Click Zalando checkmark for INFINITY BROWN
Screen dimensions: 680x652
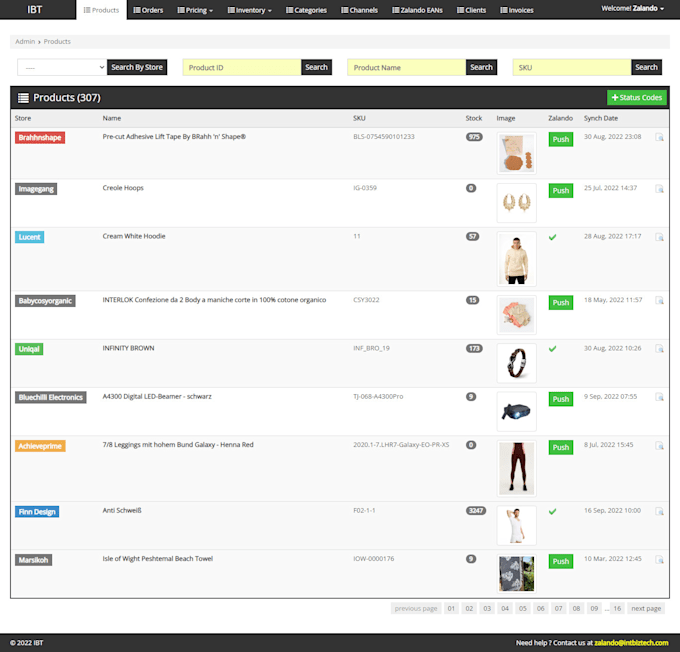tap(552, 349)
